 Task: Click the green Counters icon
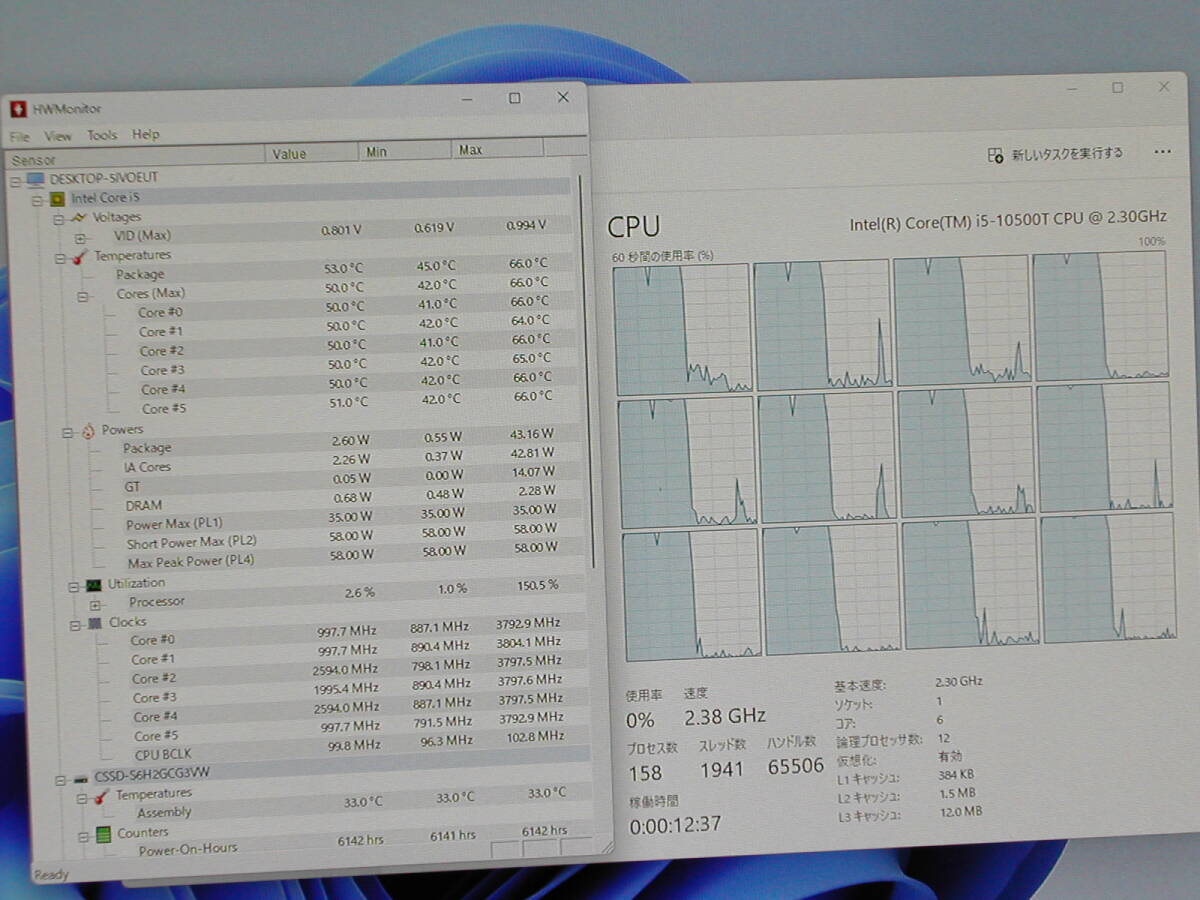coord(103,834)
